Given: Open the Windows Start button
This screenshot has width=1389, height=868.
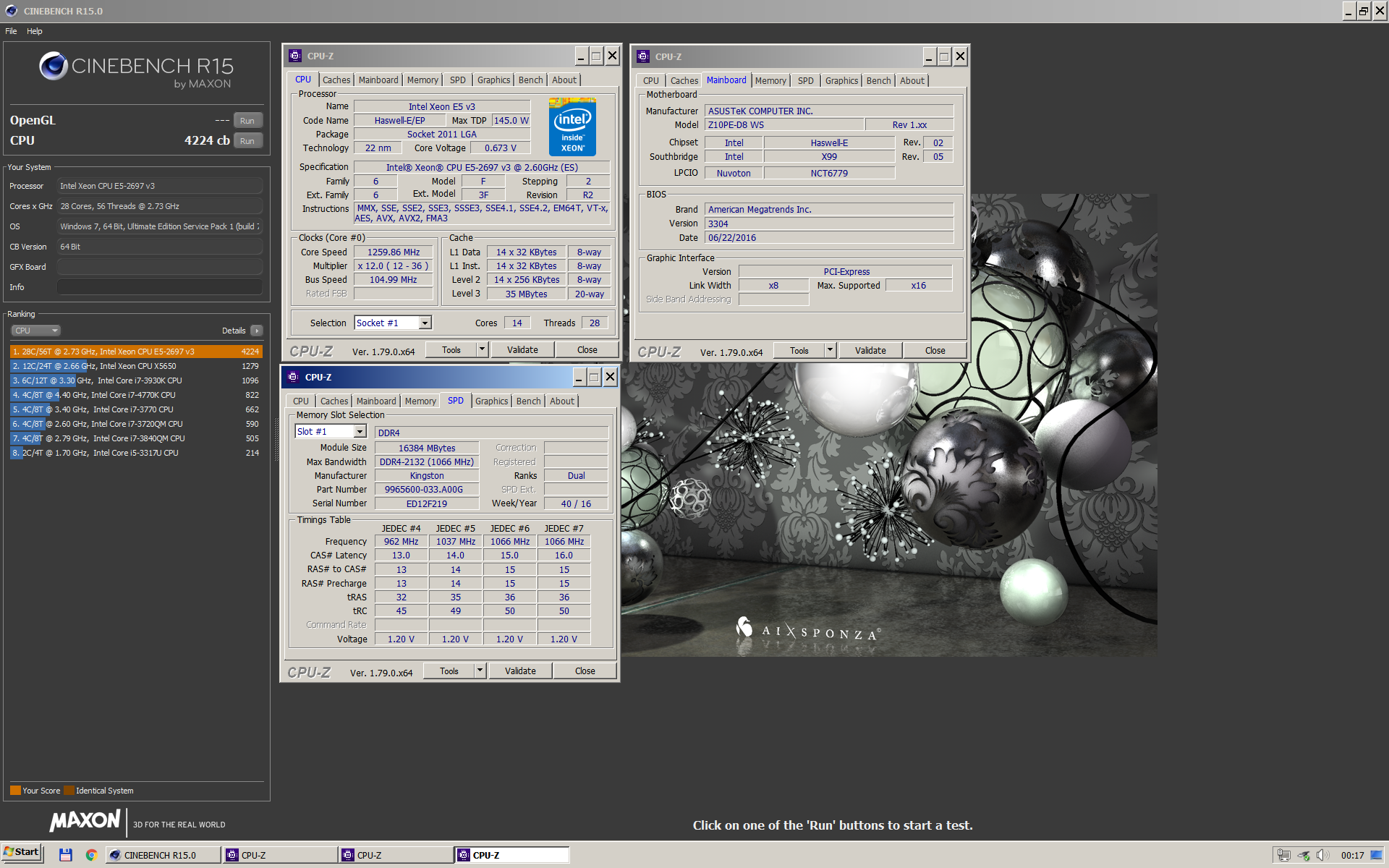Looking at the screenshot, I should (22, 852).
